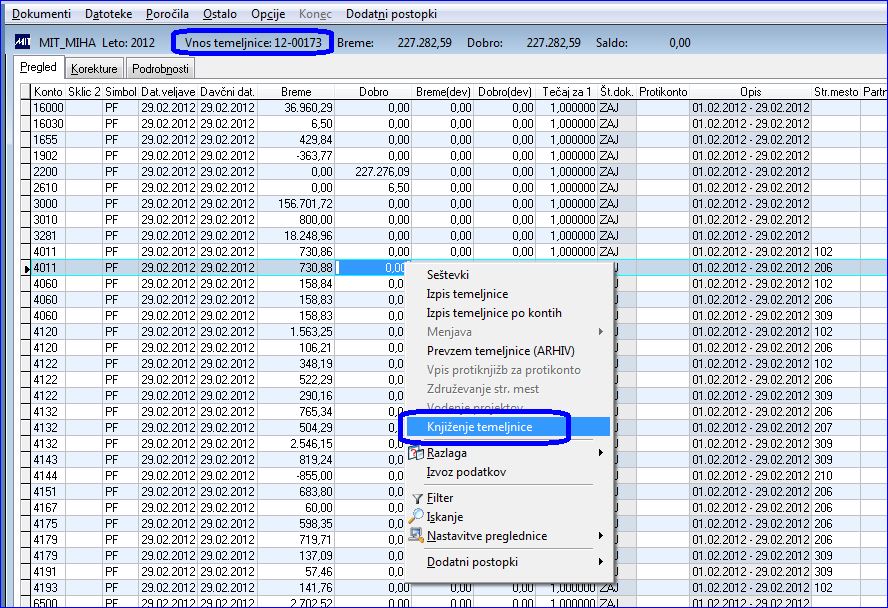
Task: Expand the Nastavitve preglednice submenu arrow
Action: tap(600, 536)
